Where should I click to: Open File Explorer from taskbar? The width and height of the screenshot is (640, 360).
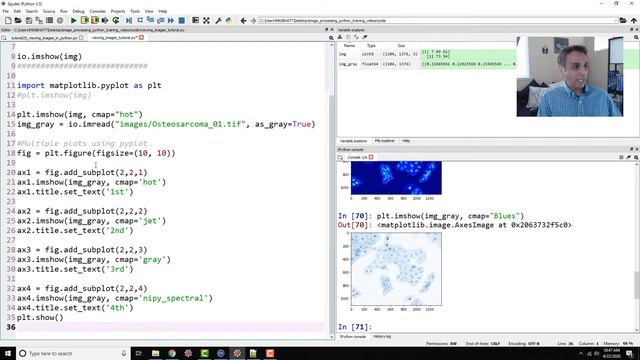tap(156, 353)
